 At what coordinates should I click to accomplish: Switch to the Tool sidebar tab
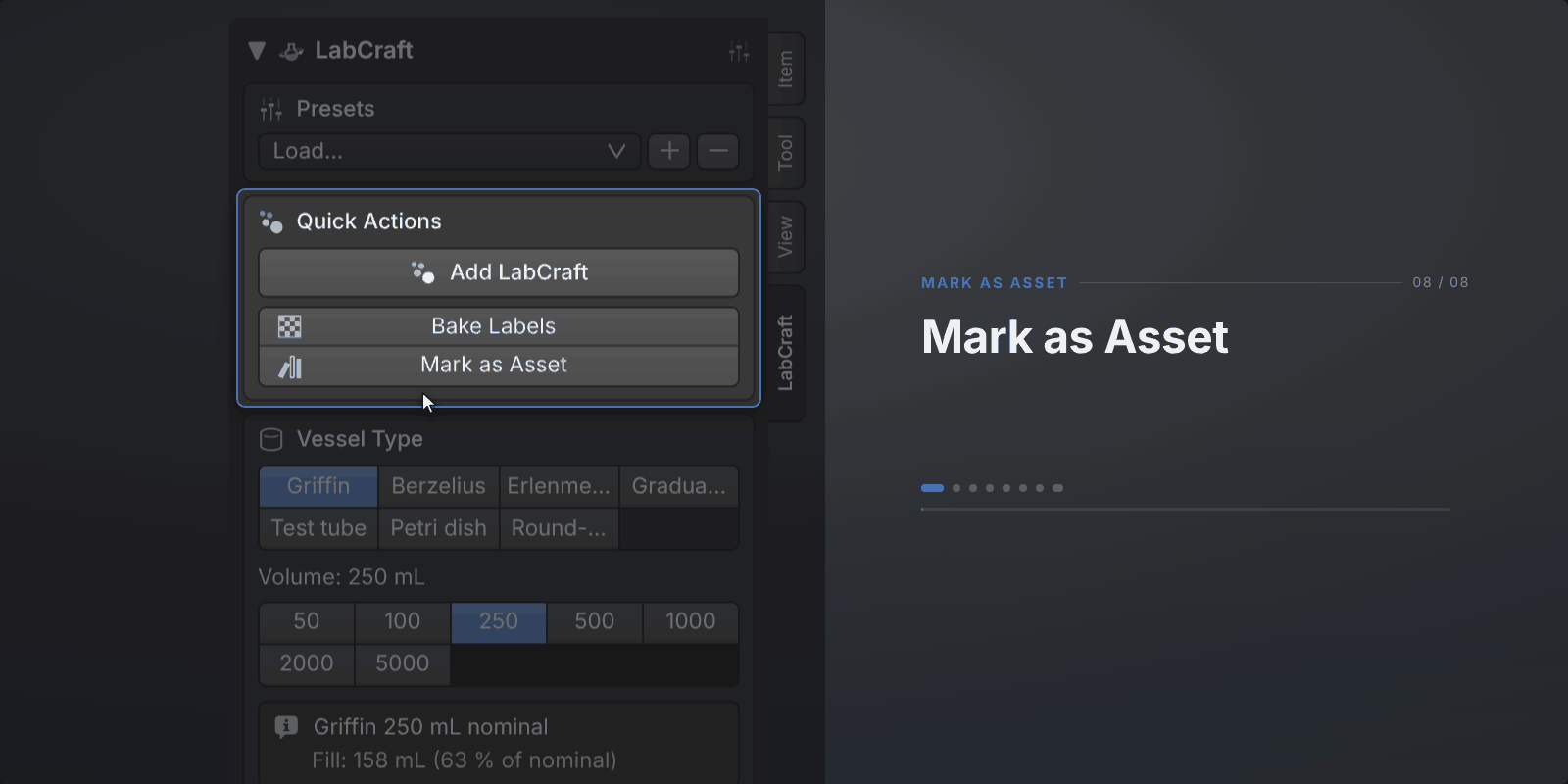(x=786, y=153)
